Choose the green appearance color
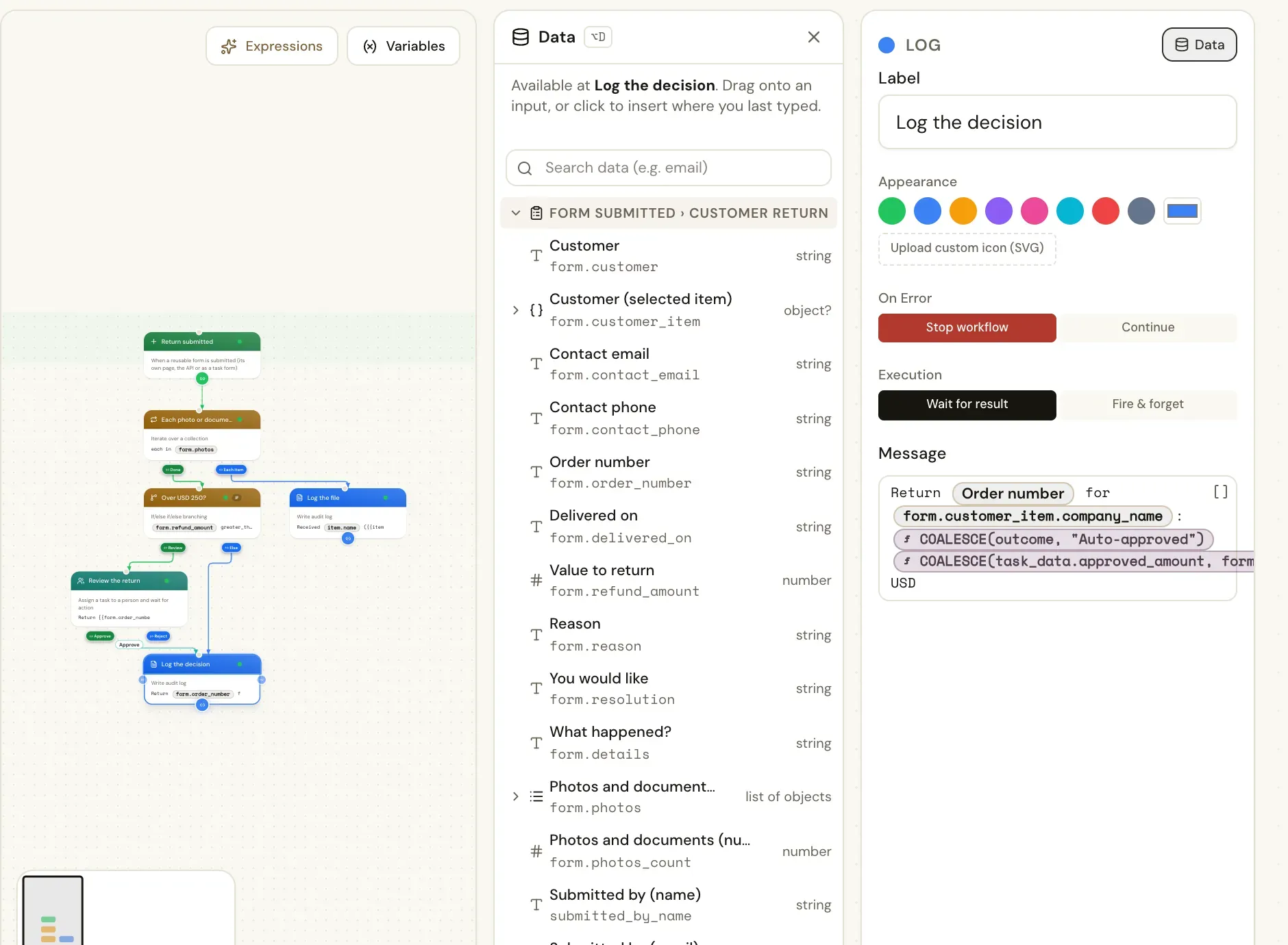 click(x=892, y=211)
